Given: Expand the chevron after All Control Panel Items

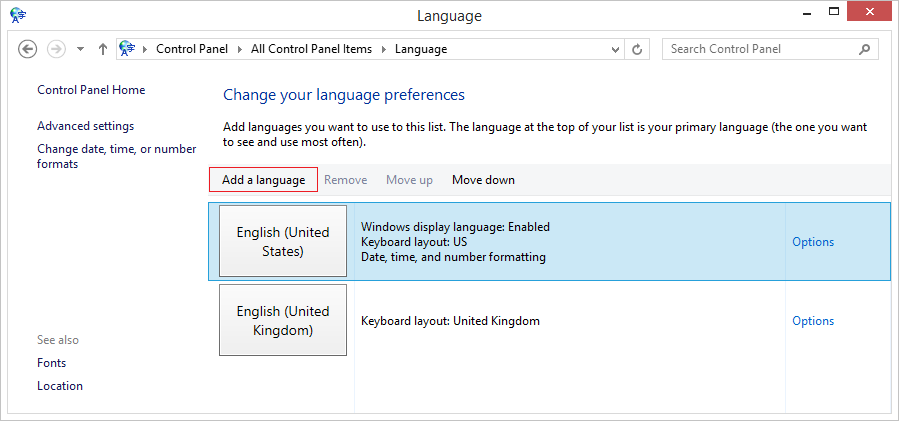Looking at the screenshot, I should pos(384,49).
